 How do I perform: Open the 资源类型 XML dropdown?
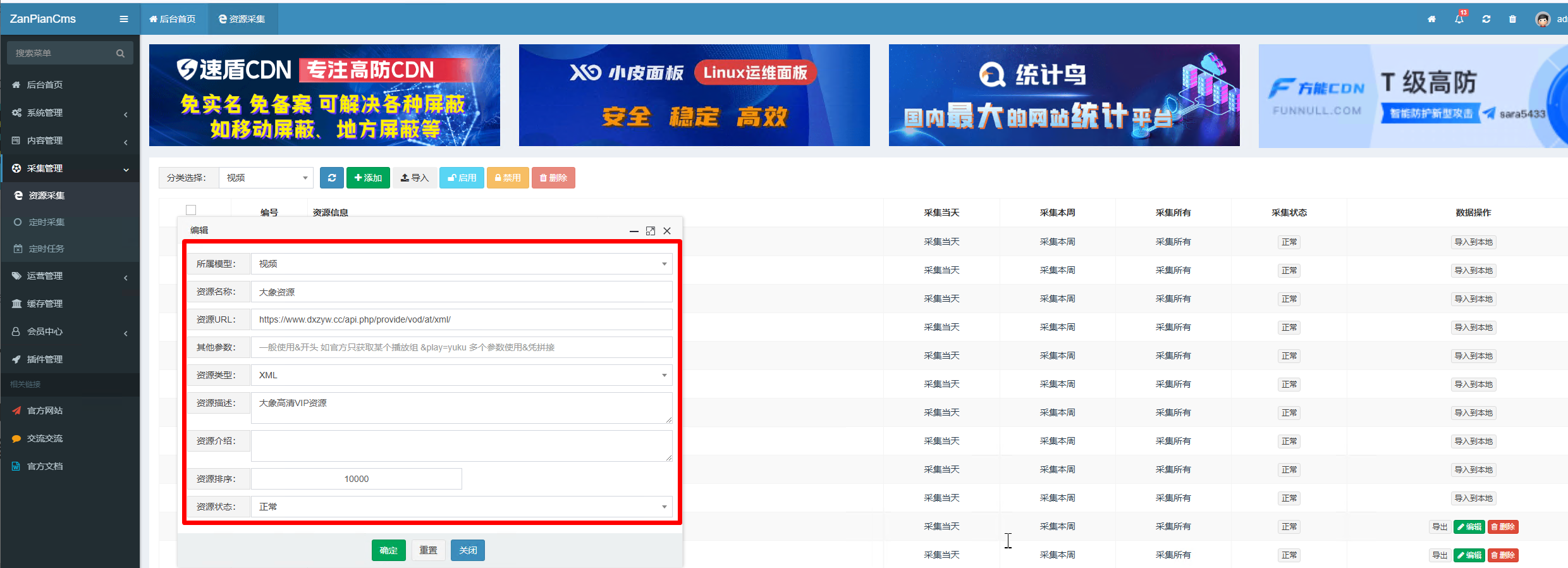click(x=462, y=375)
